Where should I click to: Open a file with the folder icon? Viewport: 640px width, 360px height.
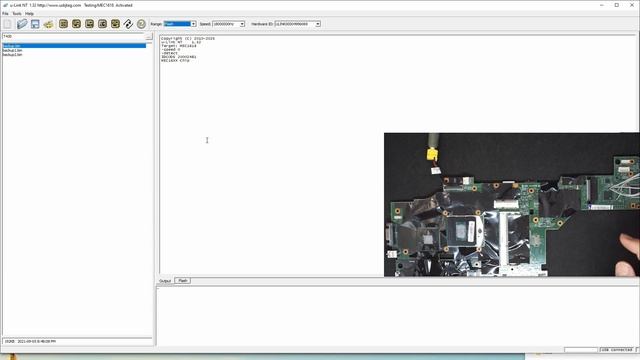tap(22, 24)
